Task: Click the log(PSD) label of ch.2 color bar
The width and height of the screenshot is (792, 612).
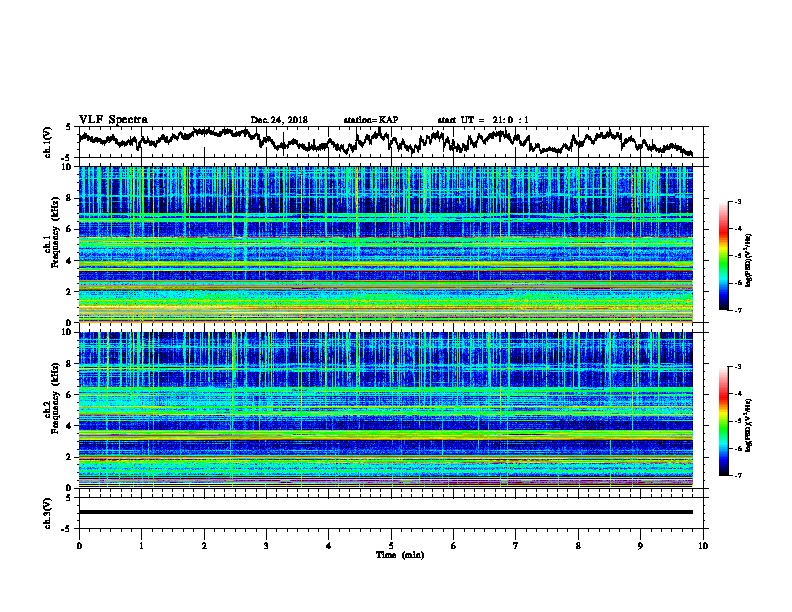Action: 749,425
